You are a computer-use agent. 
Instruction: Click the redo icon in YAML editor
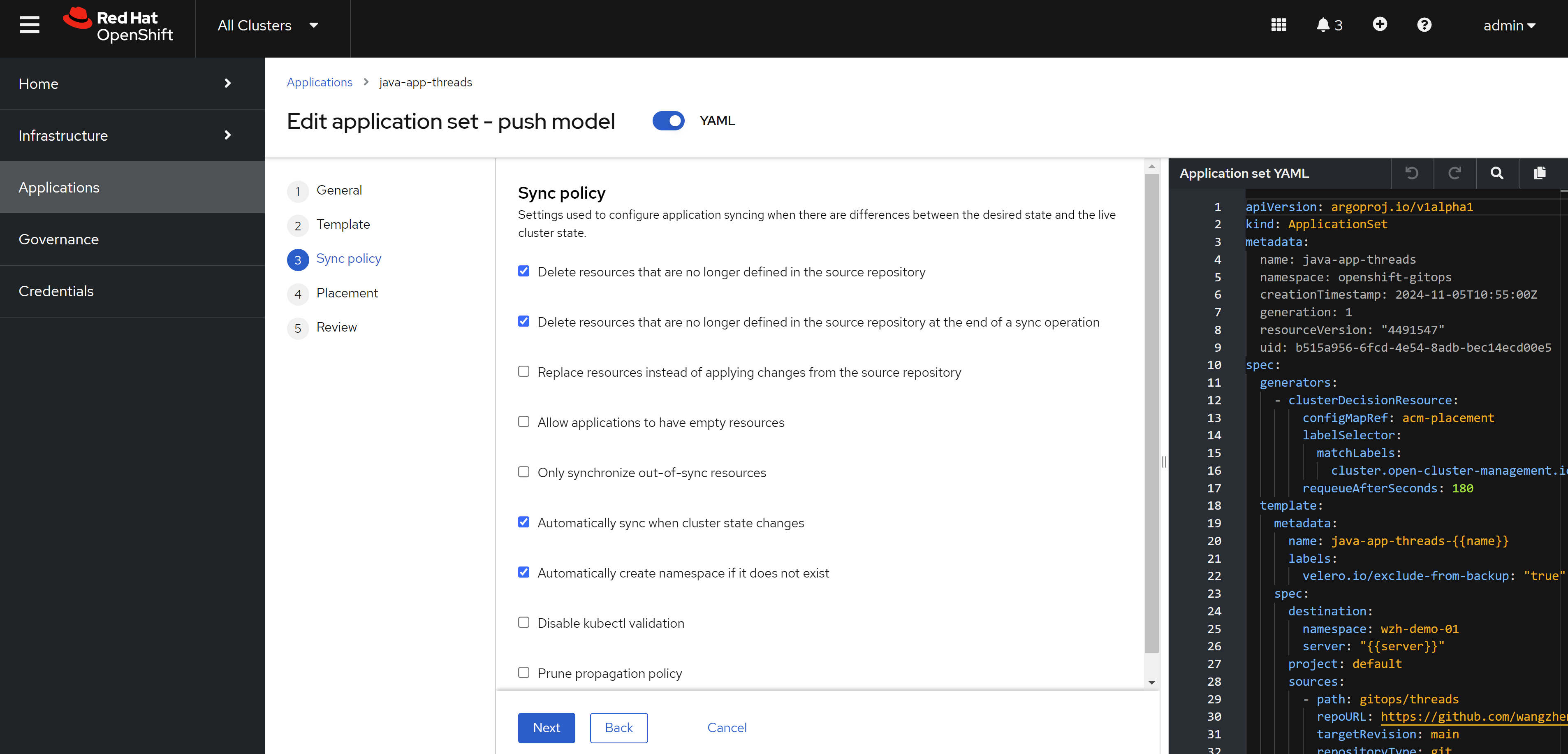click(1455, 174)
